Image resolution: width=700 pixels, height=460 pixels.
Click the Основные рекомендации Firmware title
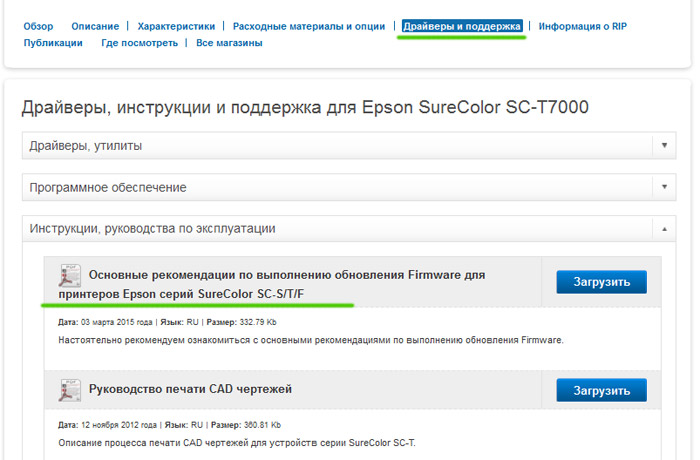coord(271,284)
